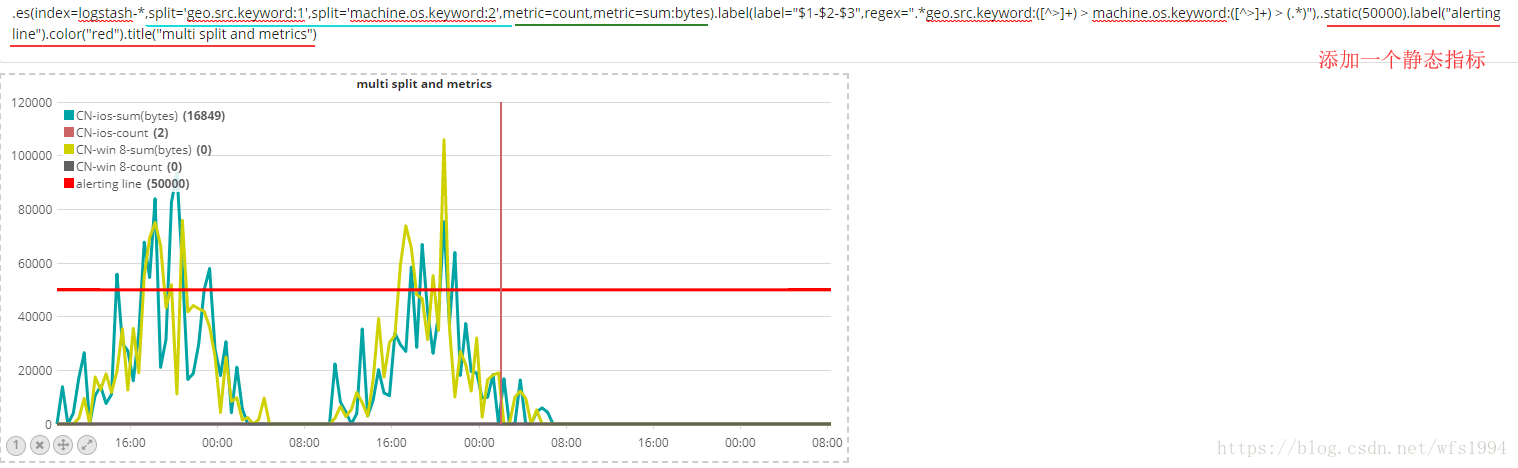This screenshot has height=468, width=1518.
Task: Click the 80000 y-axis label
Action: [35, 210]
